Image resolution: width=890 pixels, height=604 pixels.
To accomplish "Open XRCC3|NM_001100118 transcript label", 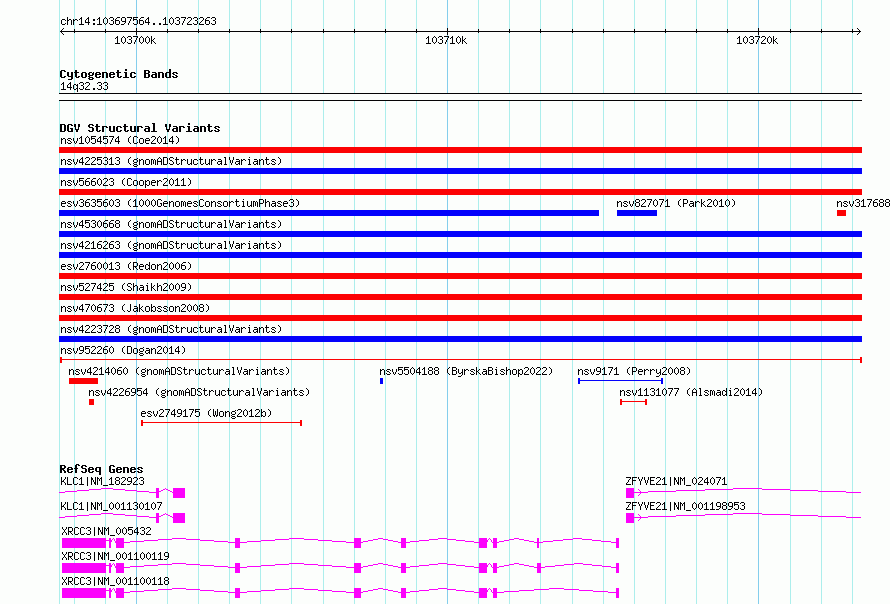I will 115,581.
